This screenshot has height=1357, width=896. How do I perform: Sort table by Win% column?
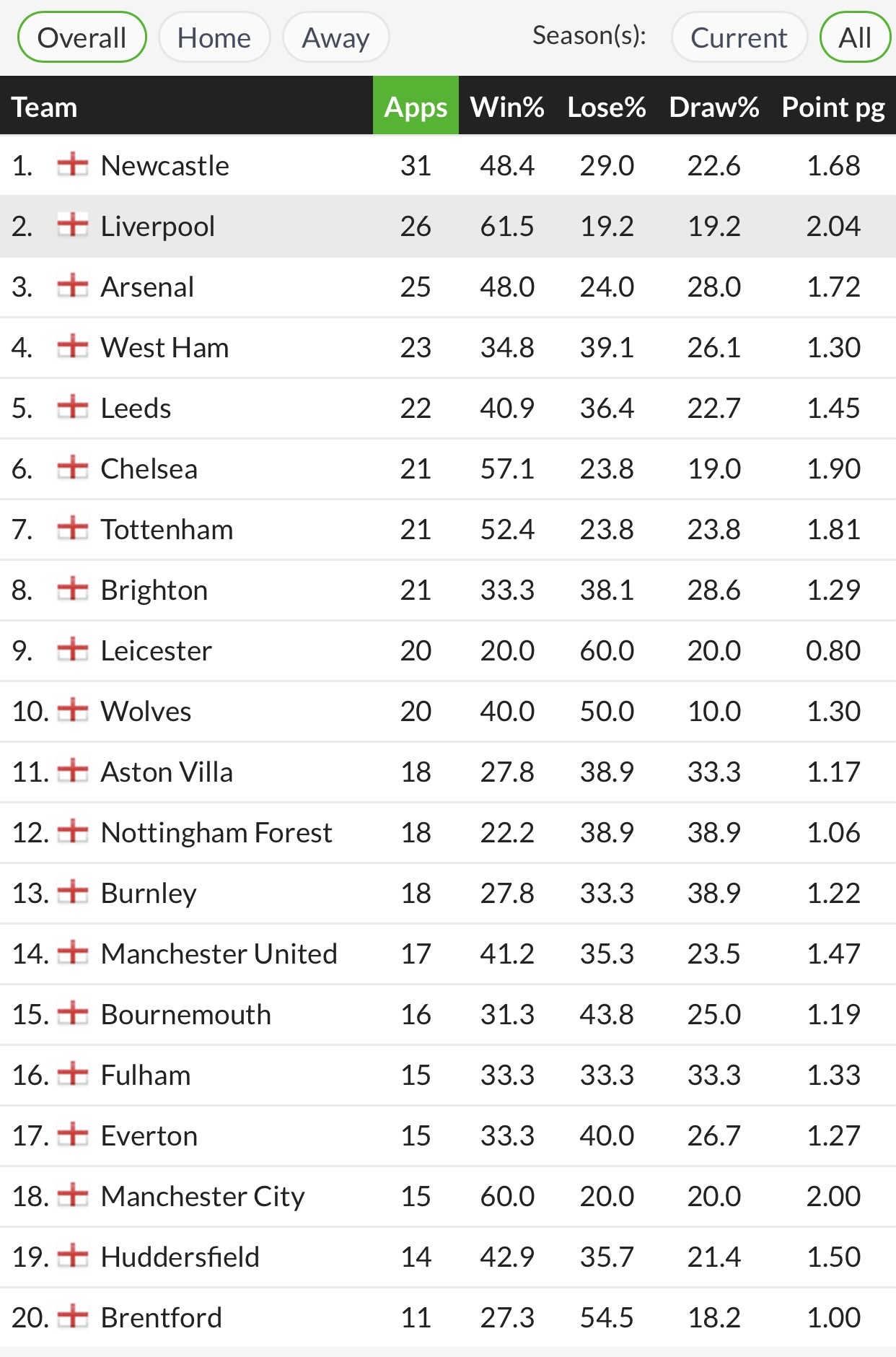[507, 107]
